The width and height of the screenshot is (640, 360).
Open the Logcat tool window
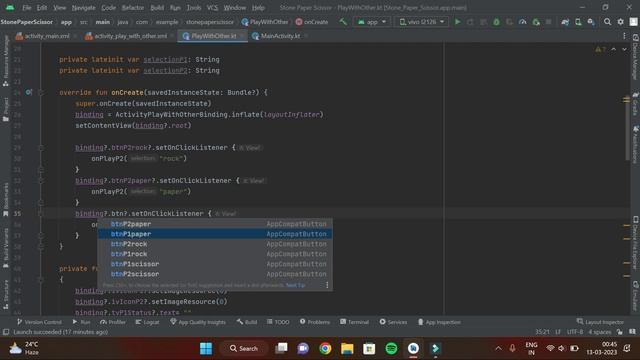(147, 322)
